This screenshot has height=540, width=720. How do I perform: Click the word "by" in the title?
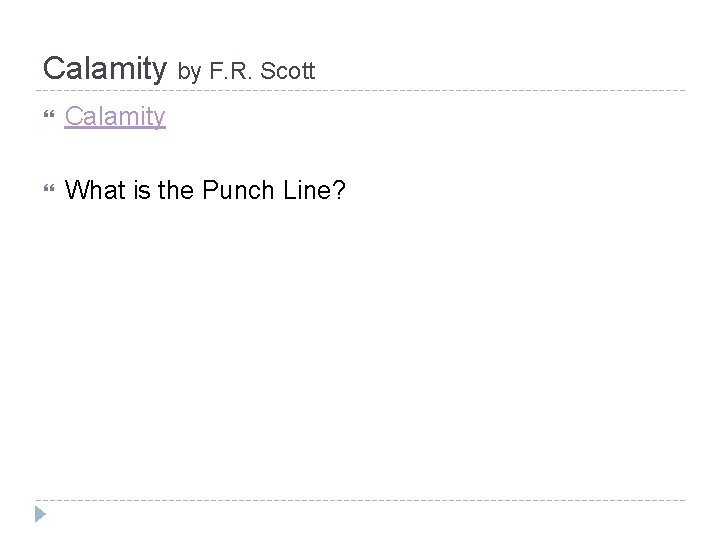191,71
